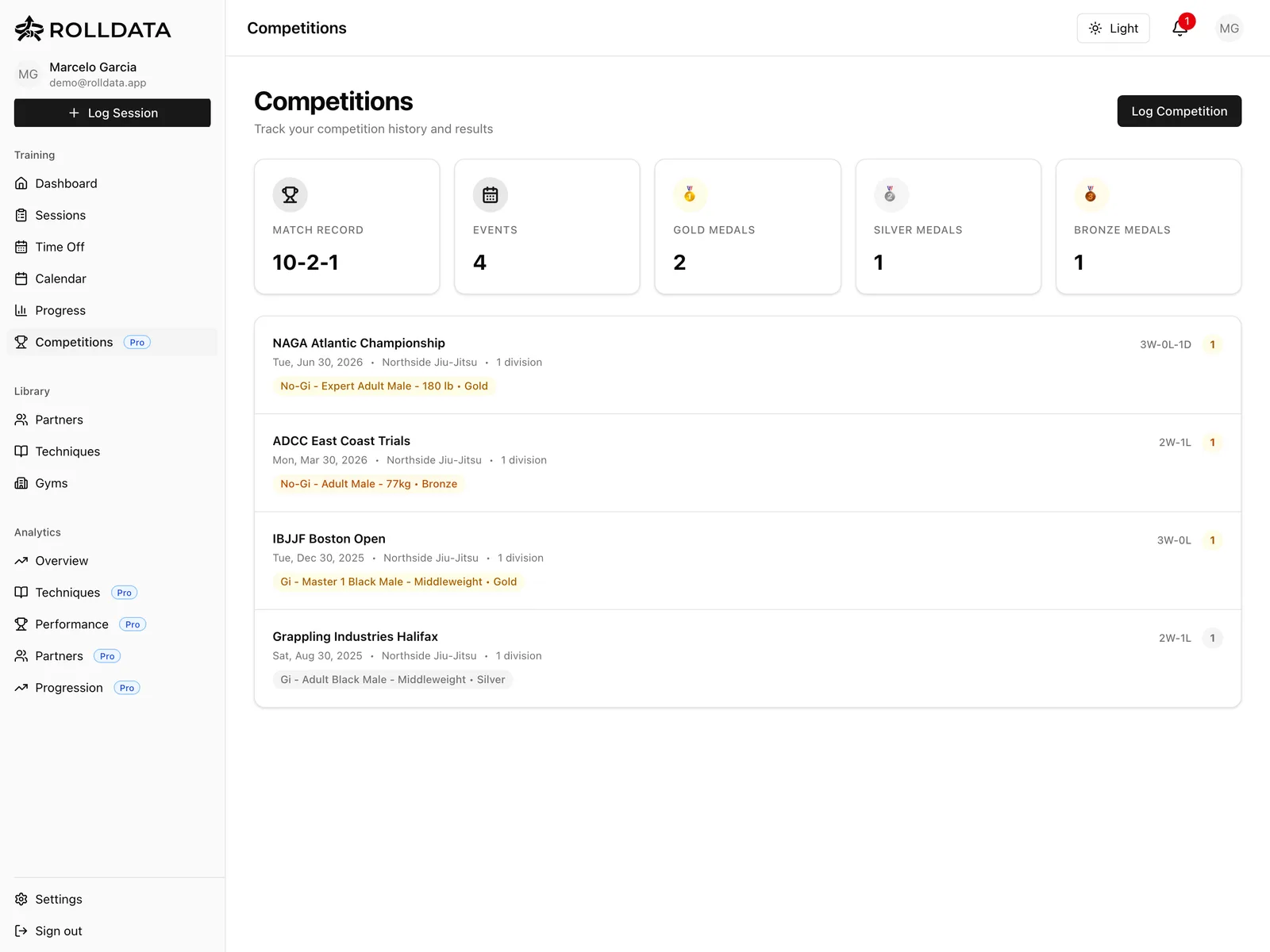Click the Settings gear icon

[21, 899]
